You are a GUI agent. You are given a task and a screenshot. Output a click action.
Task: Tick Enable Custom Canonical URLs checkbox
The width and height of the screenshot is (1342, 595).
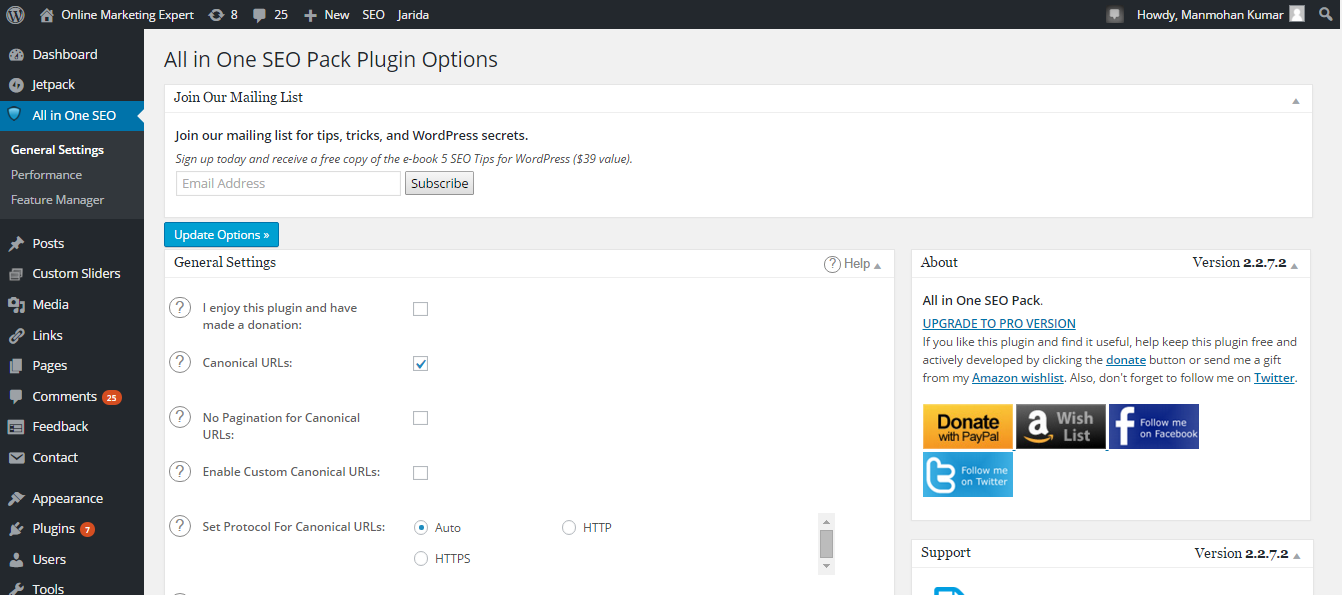(420, 473)
